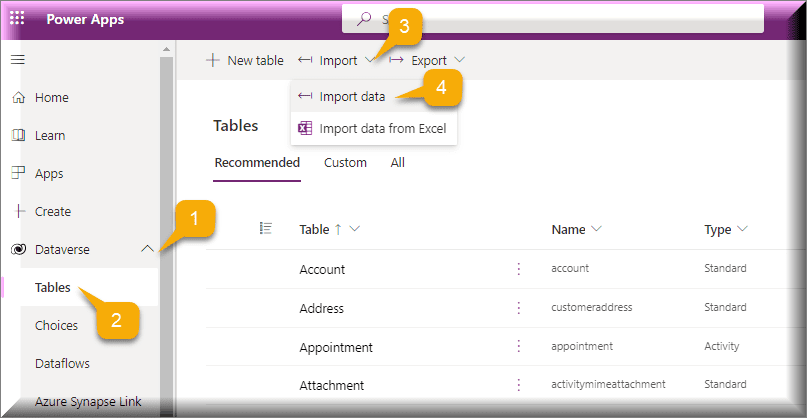Open the app launcher waffle icon
Viewport: 807px width, 418px height.
coord(17,19)
